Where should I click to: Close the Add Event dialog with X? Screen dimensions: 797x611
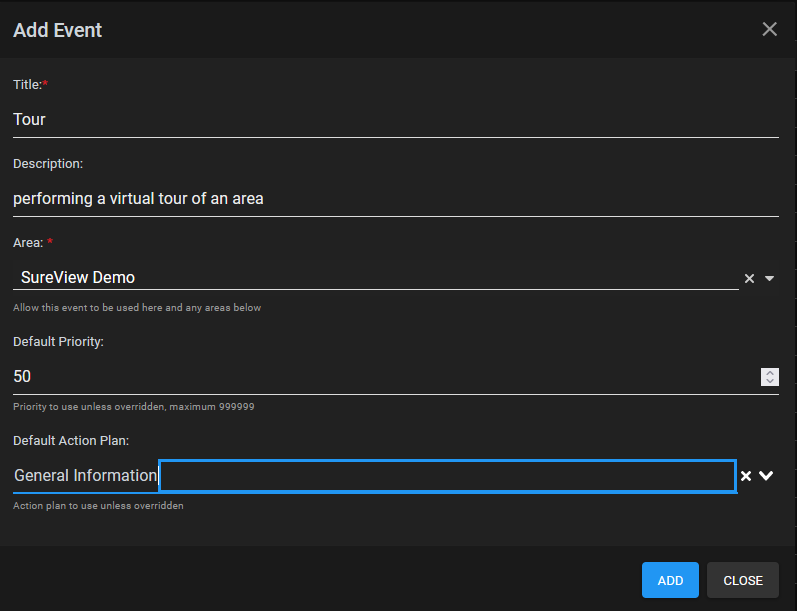770,29
